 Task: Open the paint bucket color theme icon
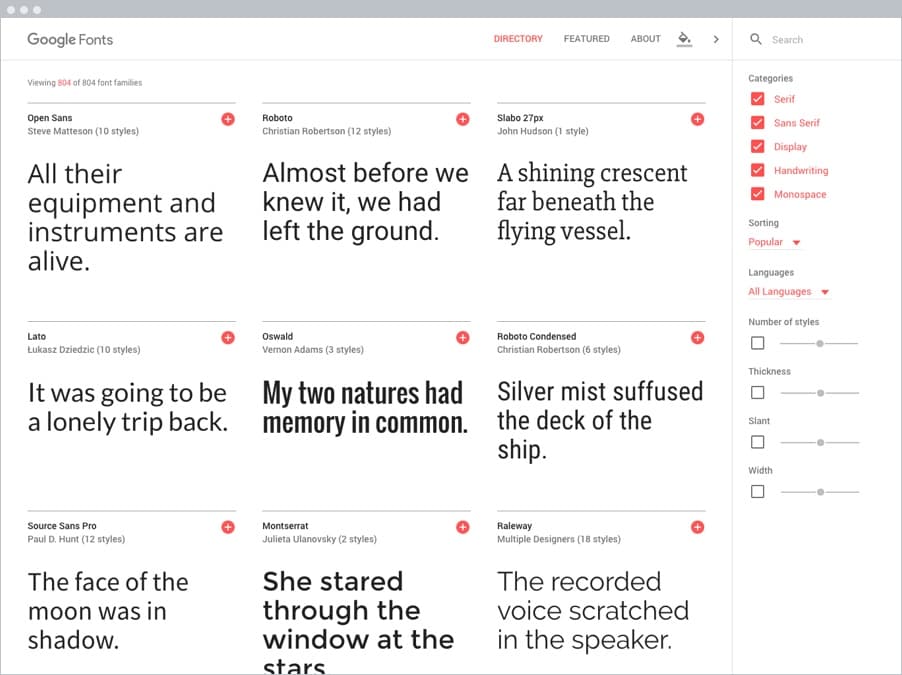click(684, 39)
